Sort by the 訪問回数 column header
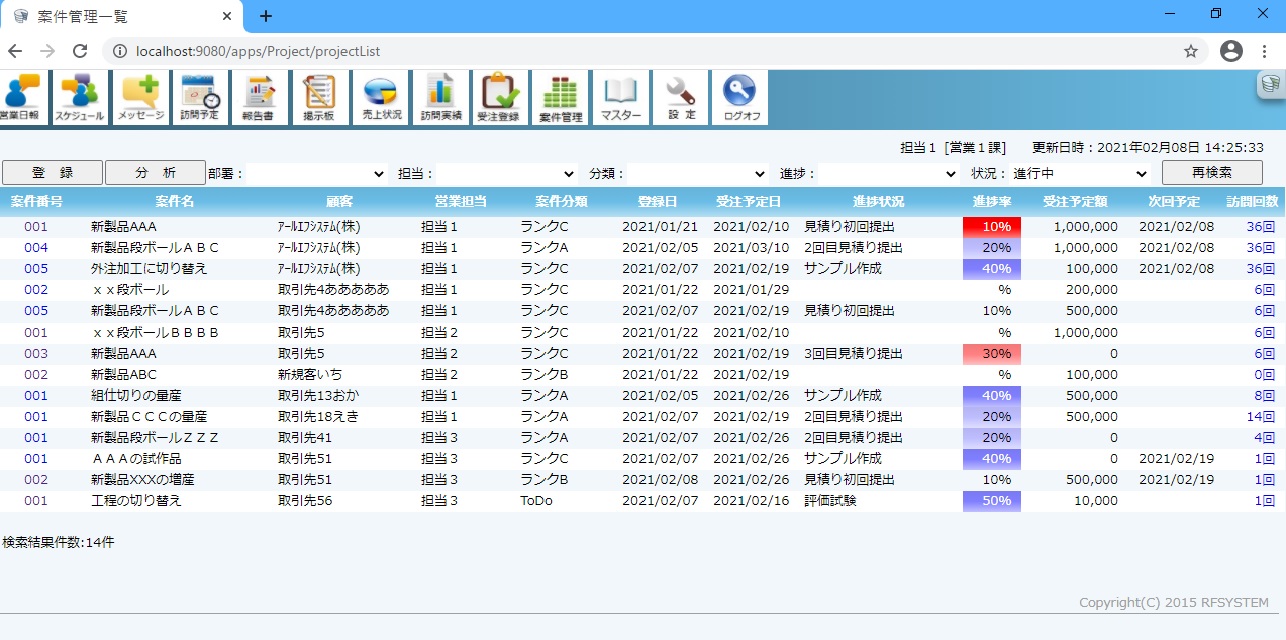 [1254, 202]
